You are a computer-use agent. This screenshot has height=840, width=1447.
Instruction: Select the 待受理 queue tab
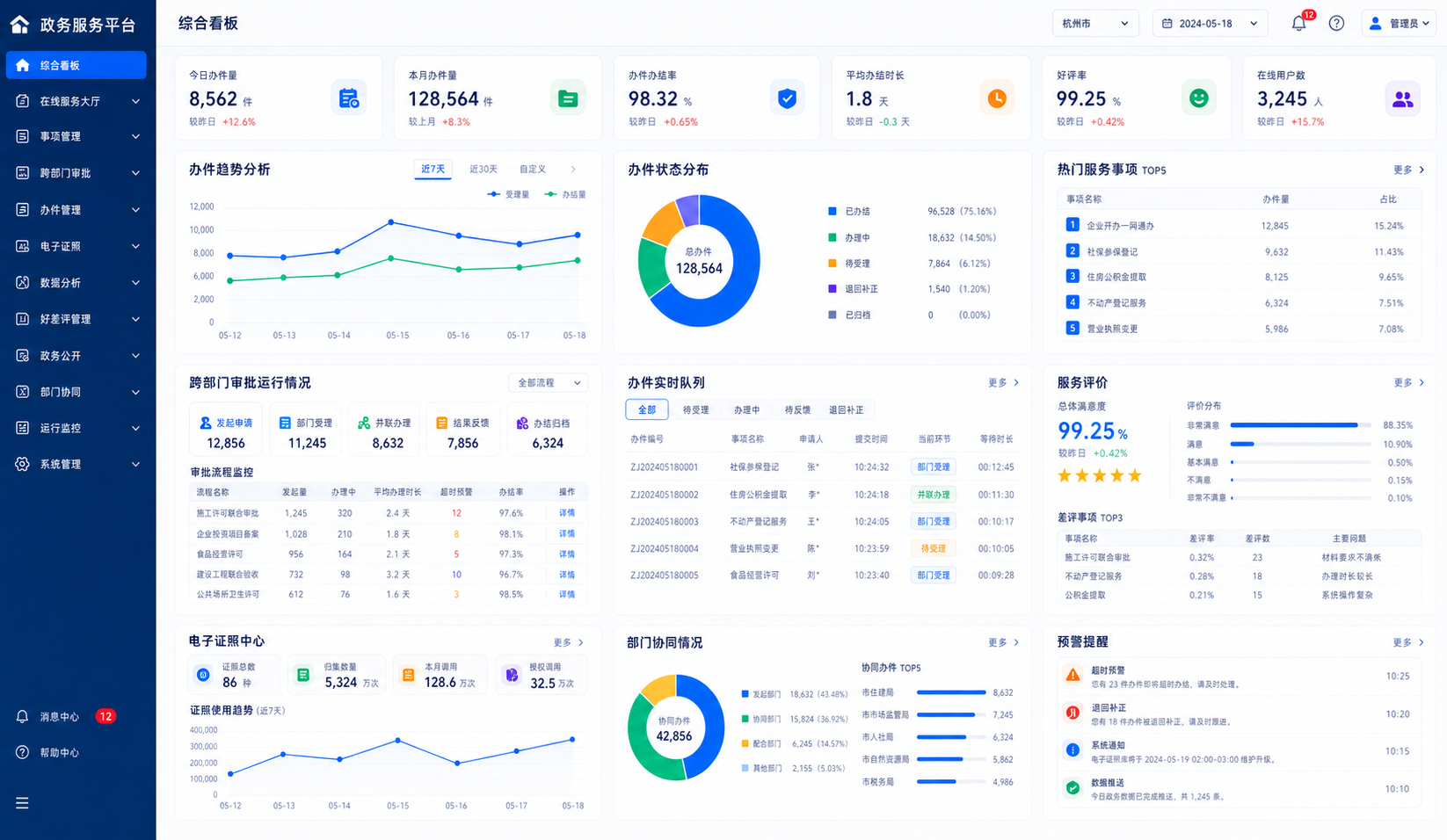pos(695,409)
